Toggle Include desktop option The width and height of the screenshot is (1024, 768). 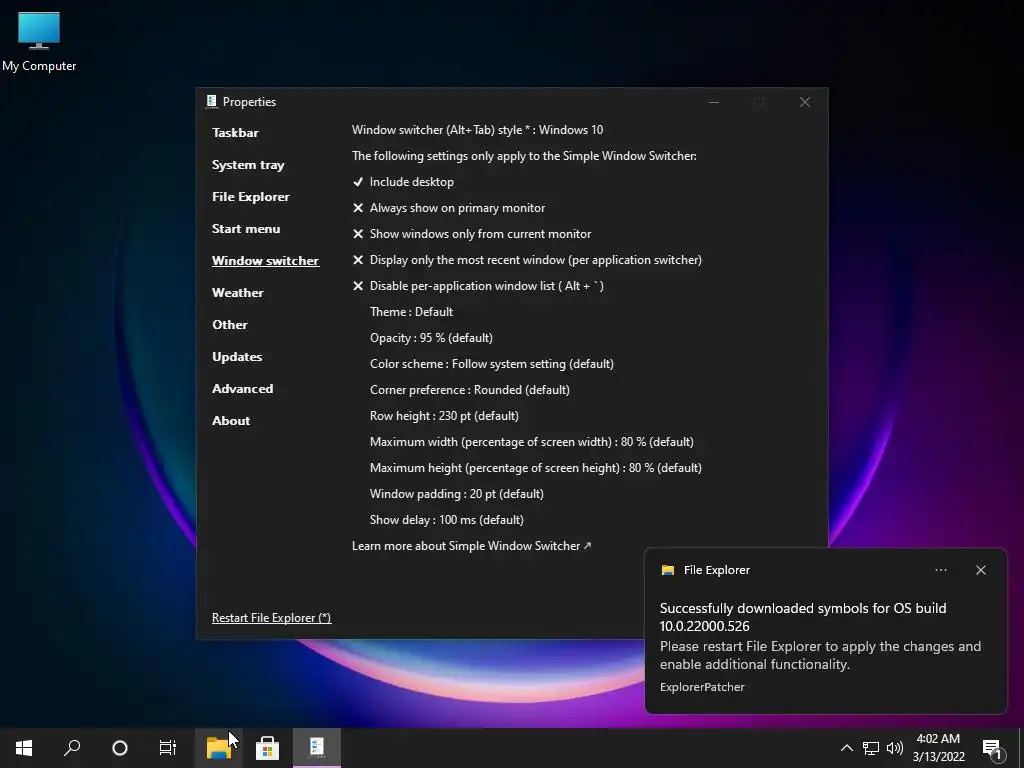[x=403, y=182]
